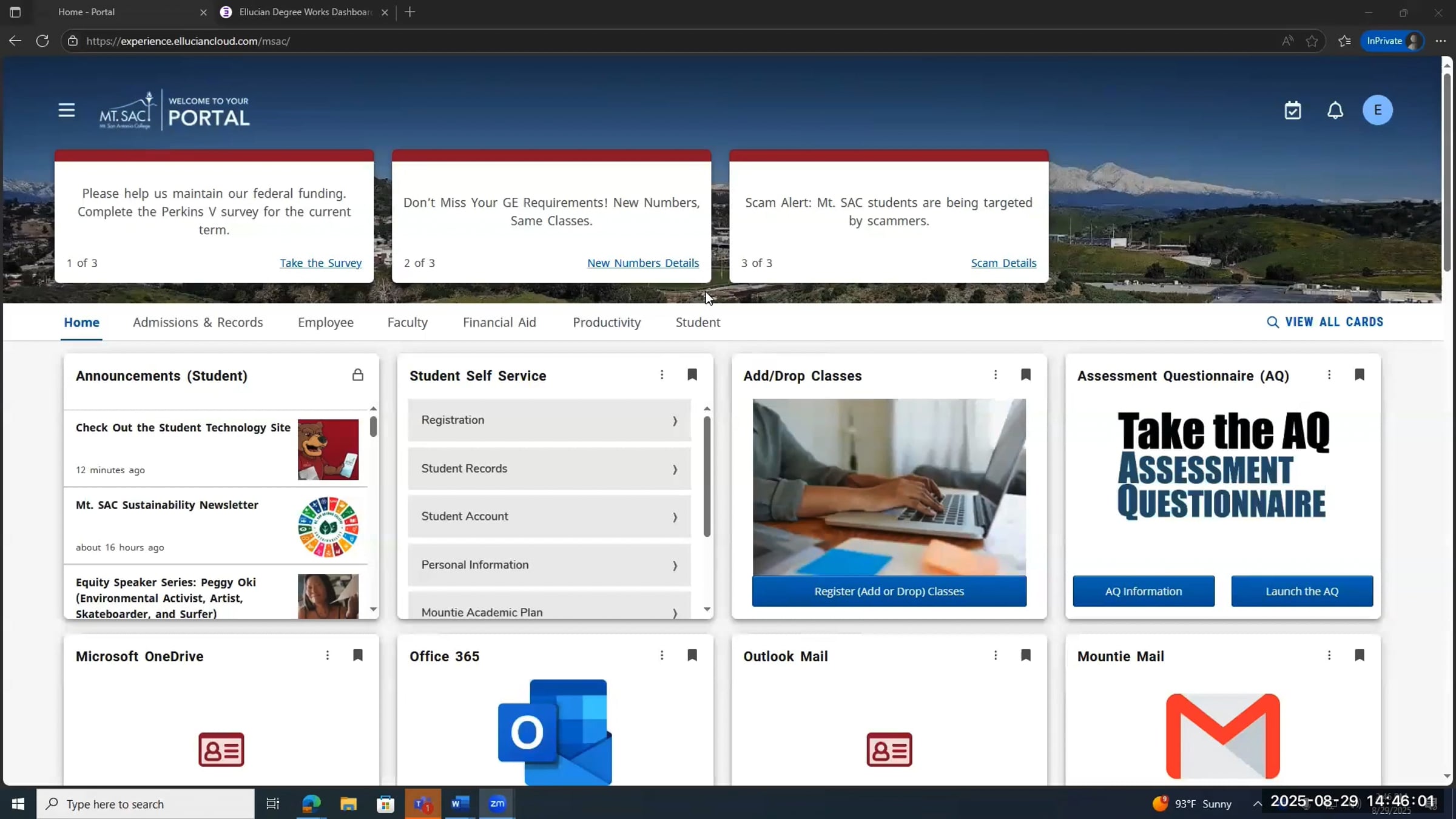Switch to the Financial Aid tab
This screenshot has height=819, width=1456.
tap(499, 322)
